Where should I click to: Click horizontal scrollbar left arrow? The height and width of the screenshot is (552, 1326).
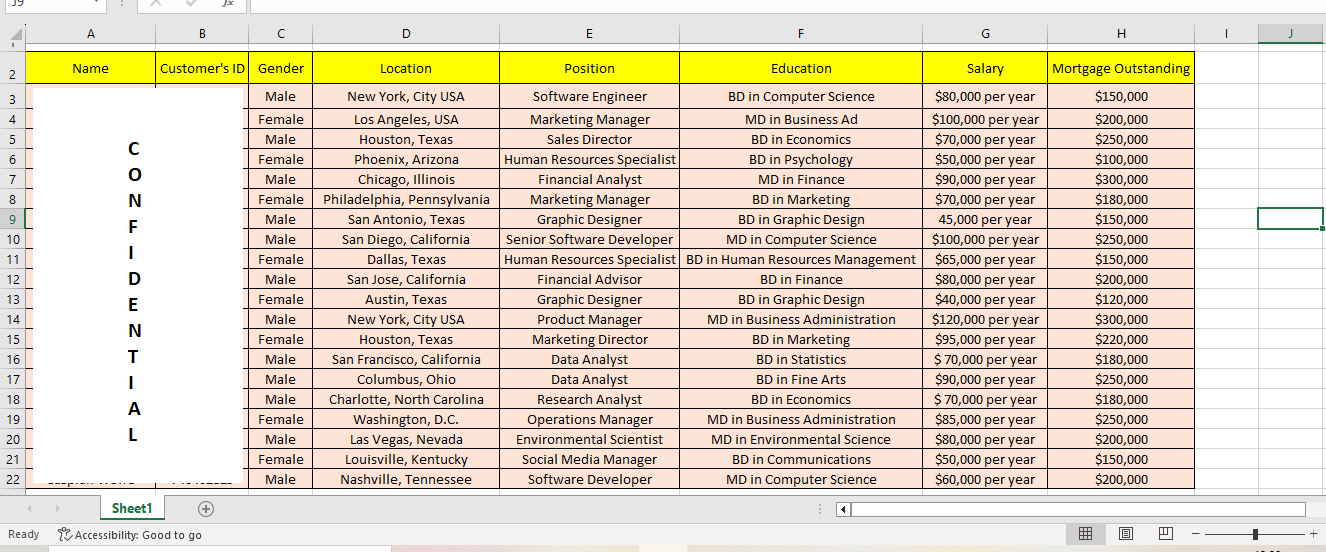(x=843, y=509)
